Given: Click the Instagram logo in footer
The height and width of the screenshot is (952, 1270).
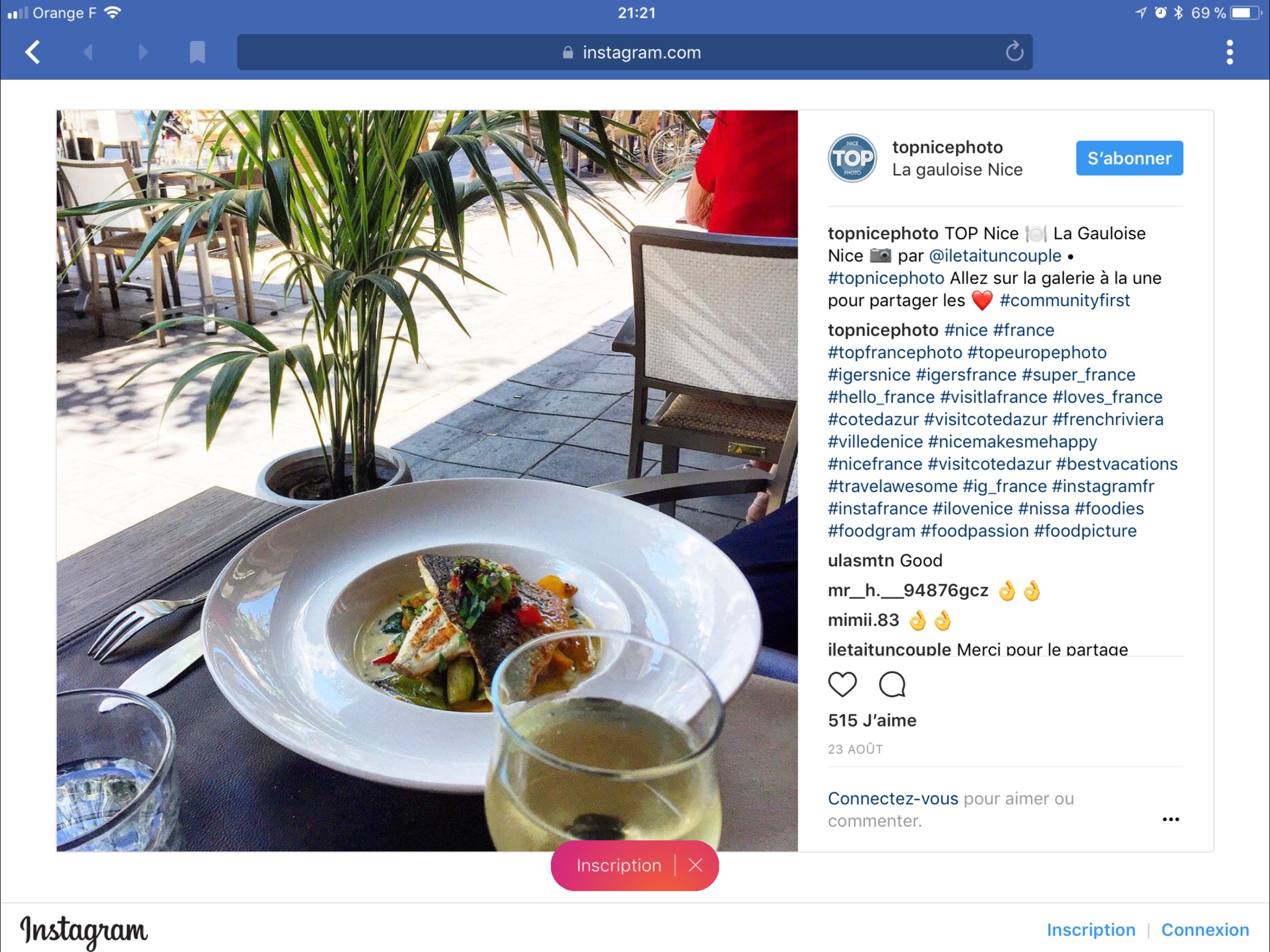Looking at the screenshot, I should (84, 931).
